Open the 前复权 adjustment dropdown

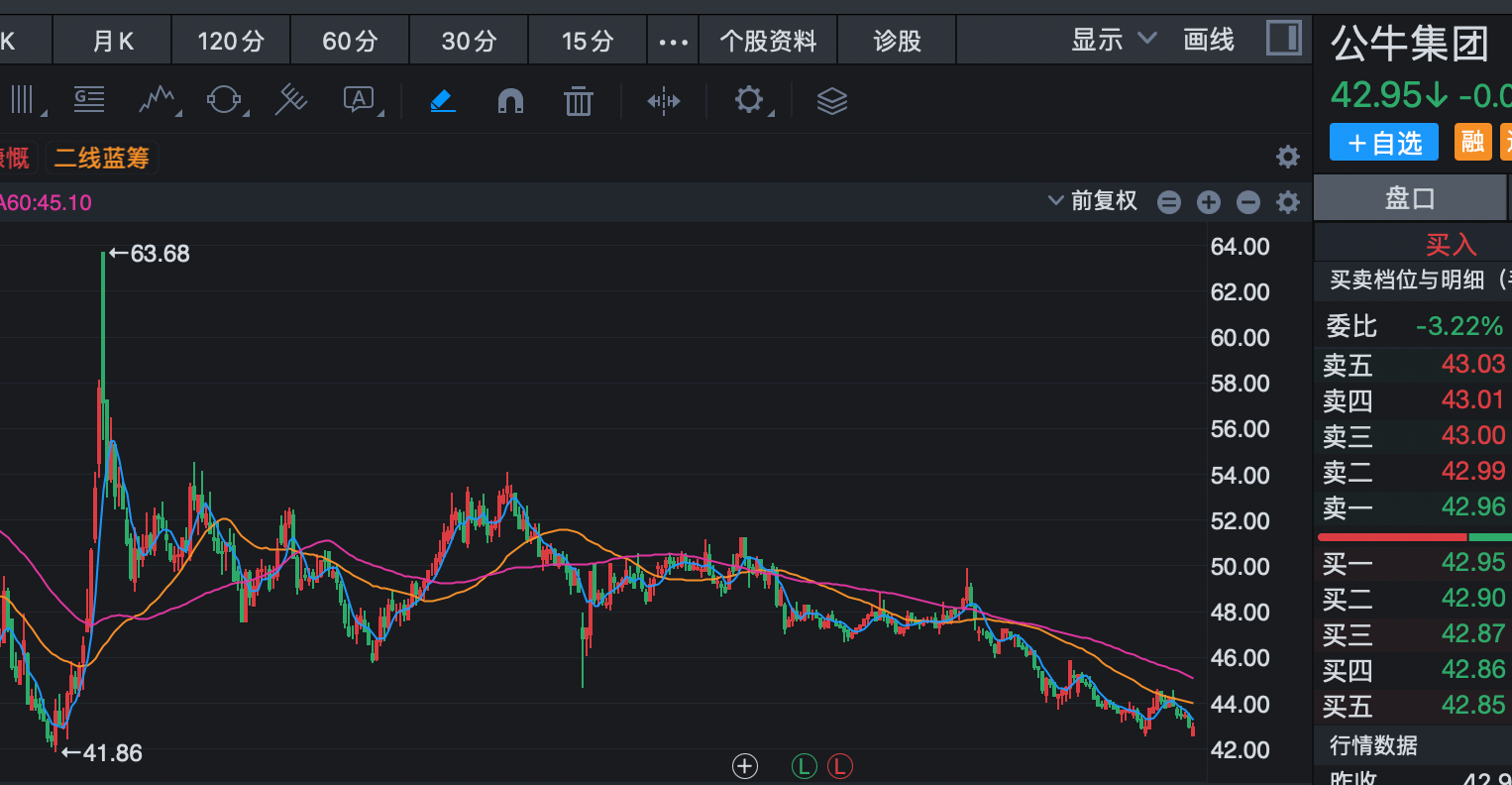[1093, 201]
